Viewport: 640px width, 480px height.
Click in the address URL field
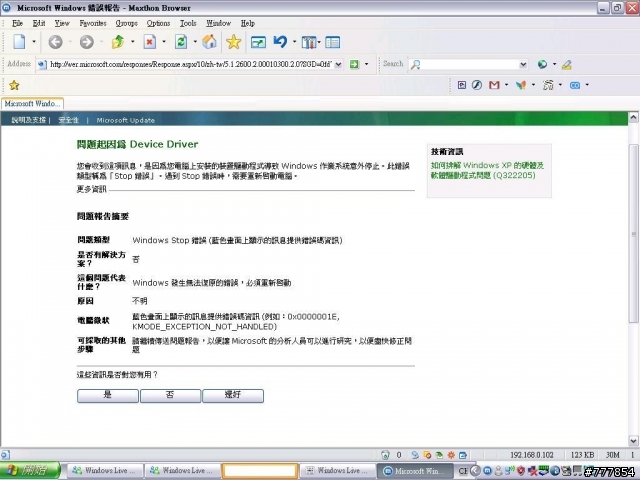tap(190, 64)
